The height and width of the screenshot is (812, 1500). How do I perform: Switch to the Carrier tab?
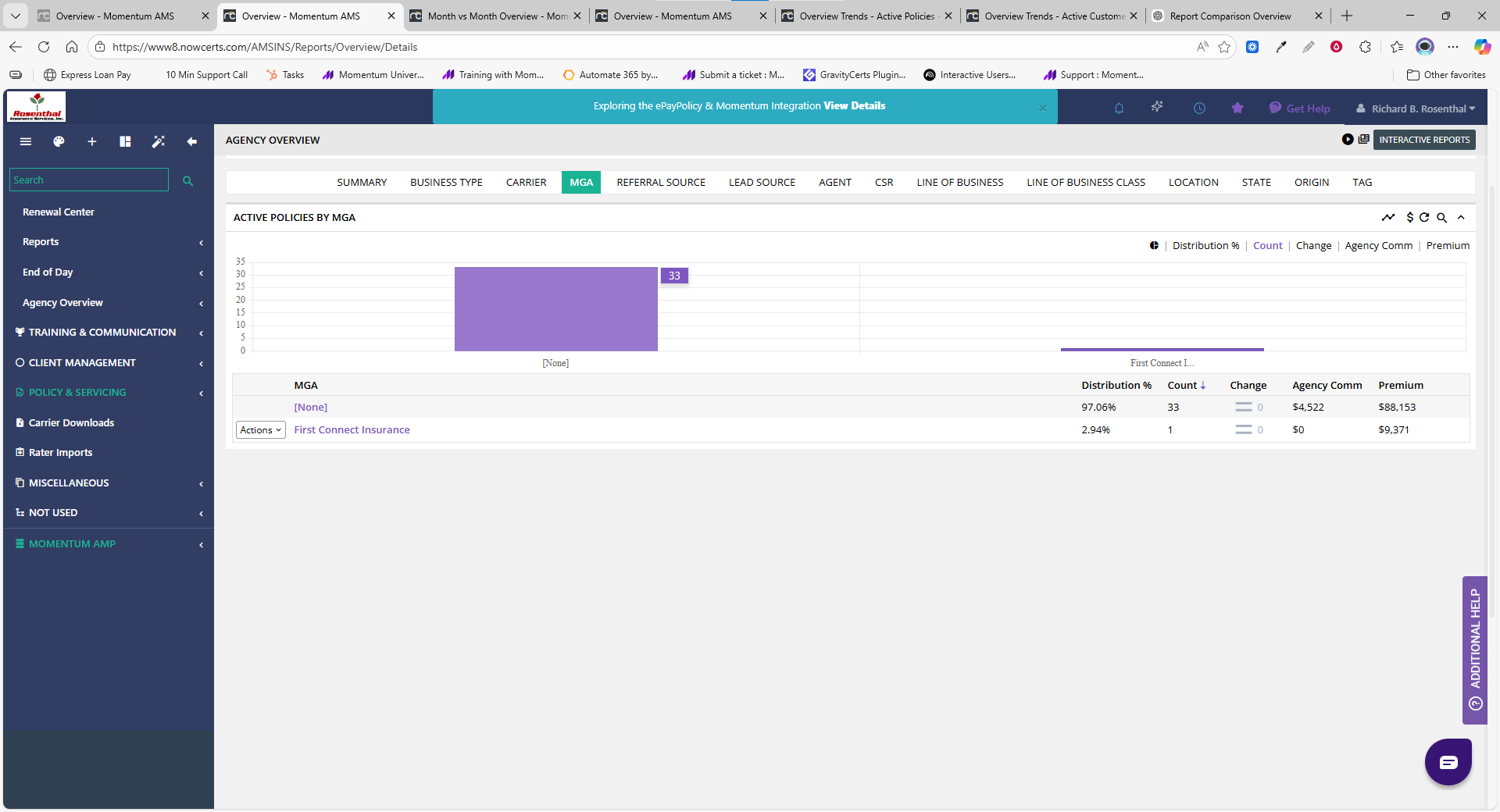[x=526, y=183]
